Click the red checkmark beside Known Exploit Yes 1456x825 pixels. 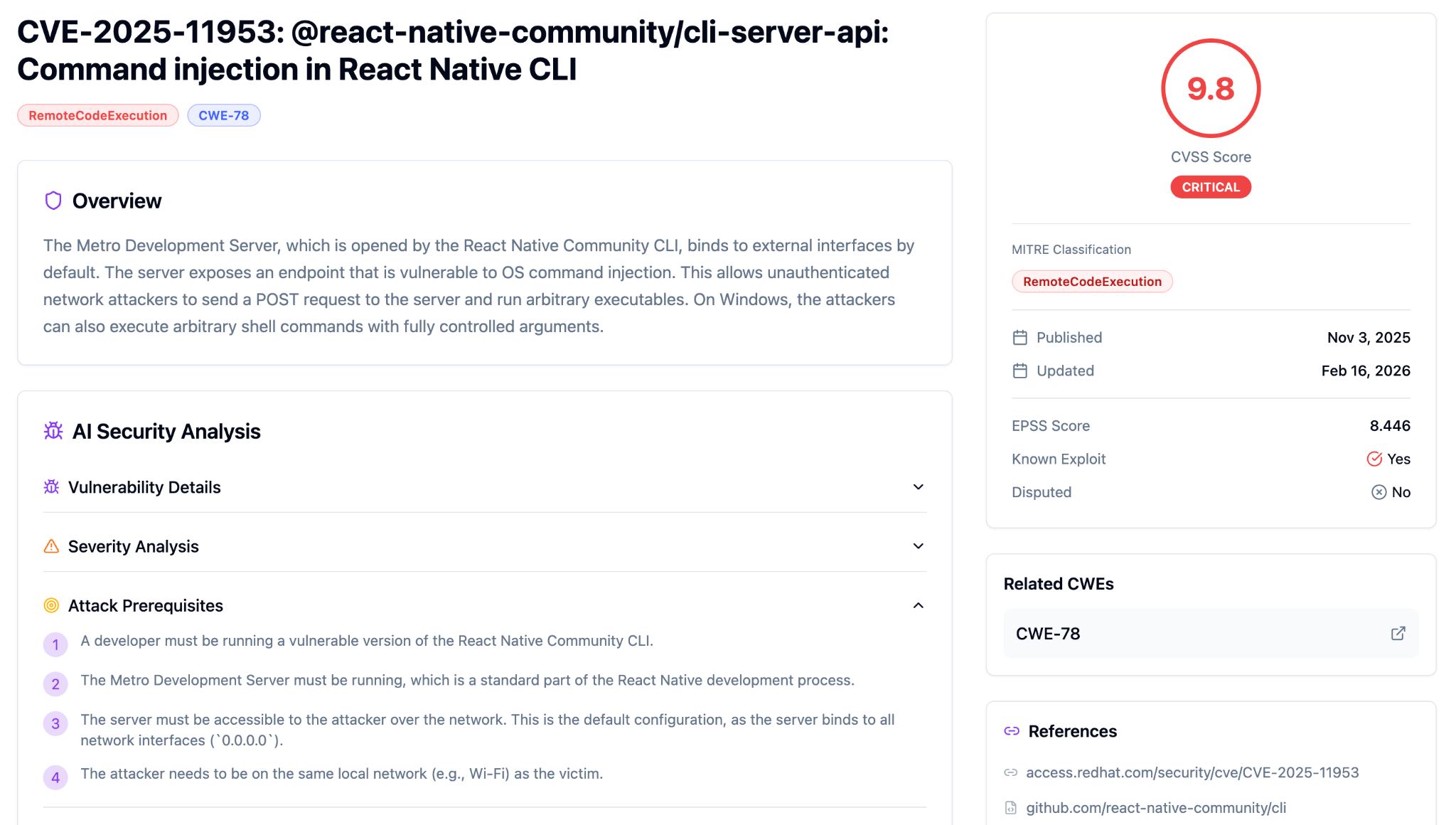[x=1374, y=459]
